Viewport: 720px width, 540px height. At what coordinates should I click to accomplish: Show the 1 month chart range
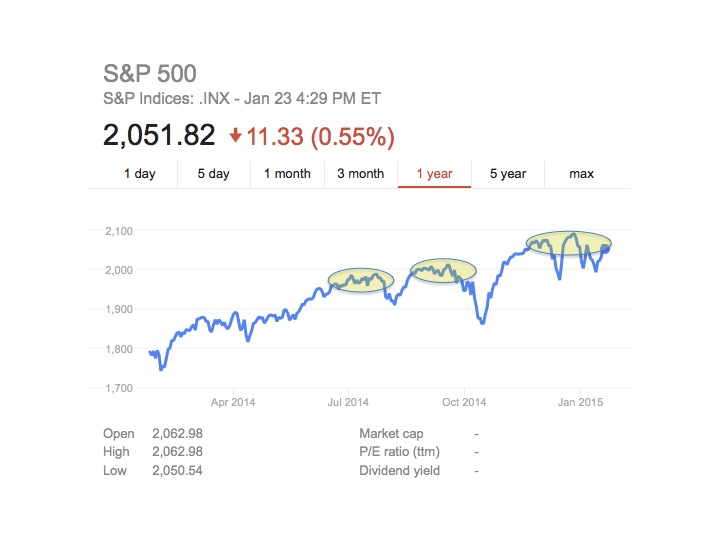click(287, 174)
